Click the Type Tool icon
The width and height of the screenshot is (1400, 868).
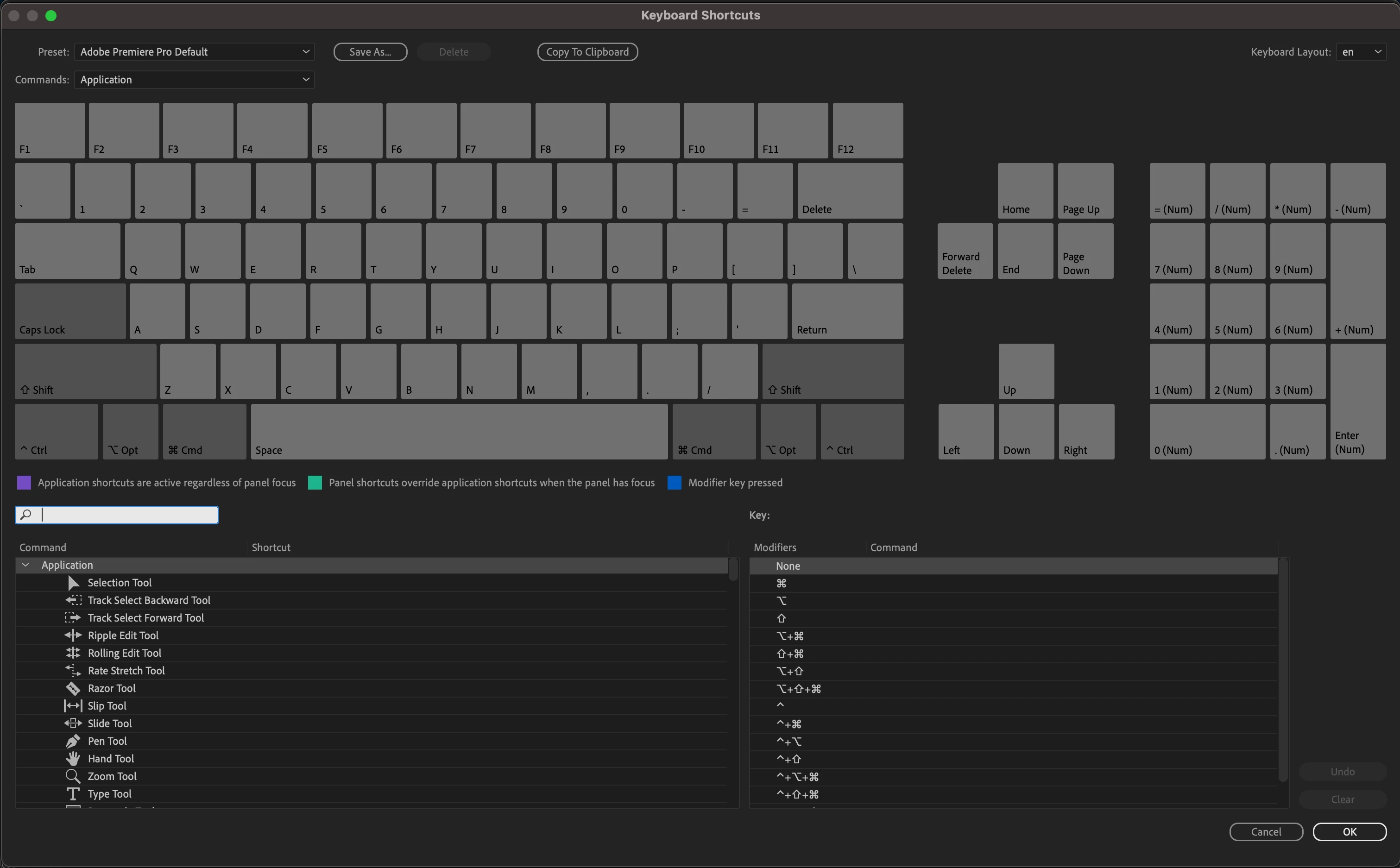[x=73, y=793]
